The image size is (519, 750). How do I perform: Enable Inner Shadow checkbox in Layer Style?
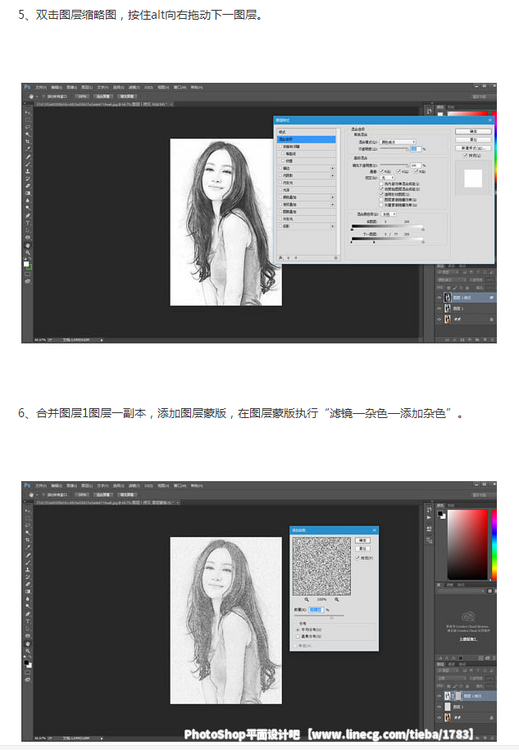point(280,176)
